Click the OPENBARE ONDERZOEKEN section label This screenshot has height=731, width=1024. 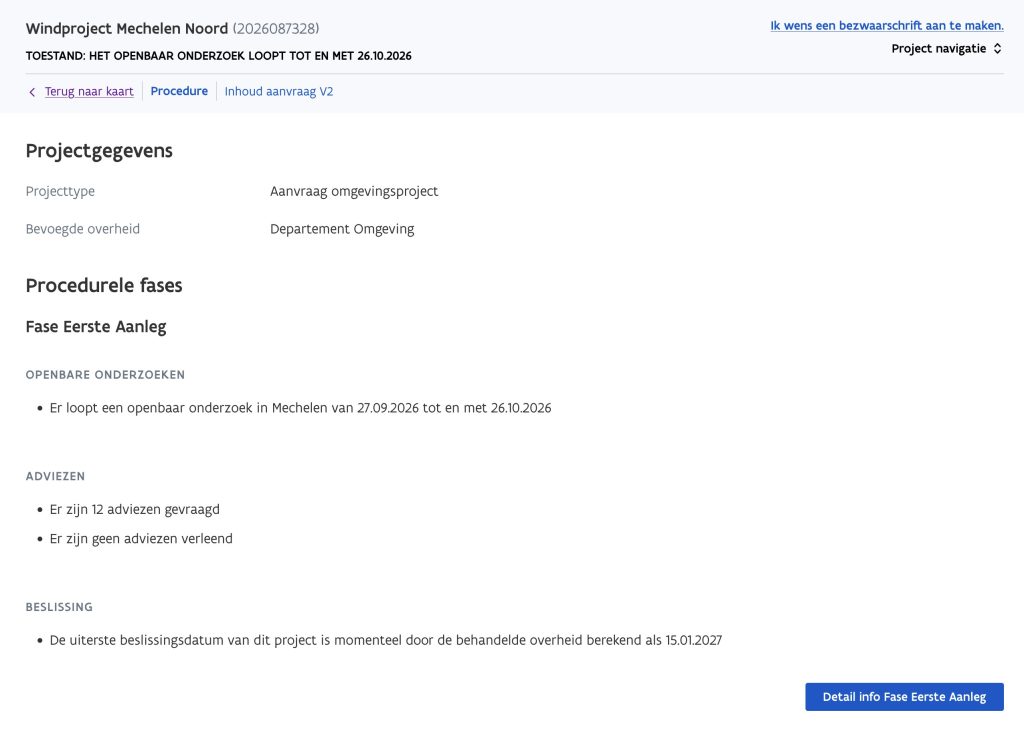pos(105,375)
